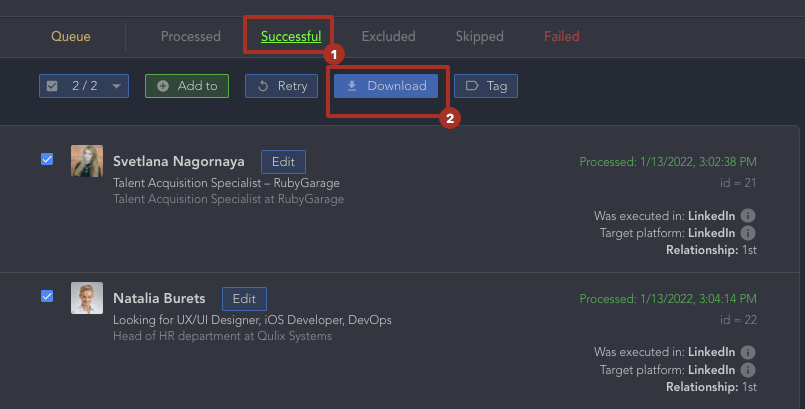The height and width of the screenshot is (409, 805).
Task: Click the plus icon on Add to
Action: click(163, 86)
